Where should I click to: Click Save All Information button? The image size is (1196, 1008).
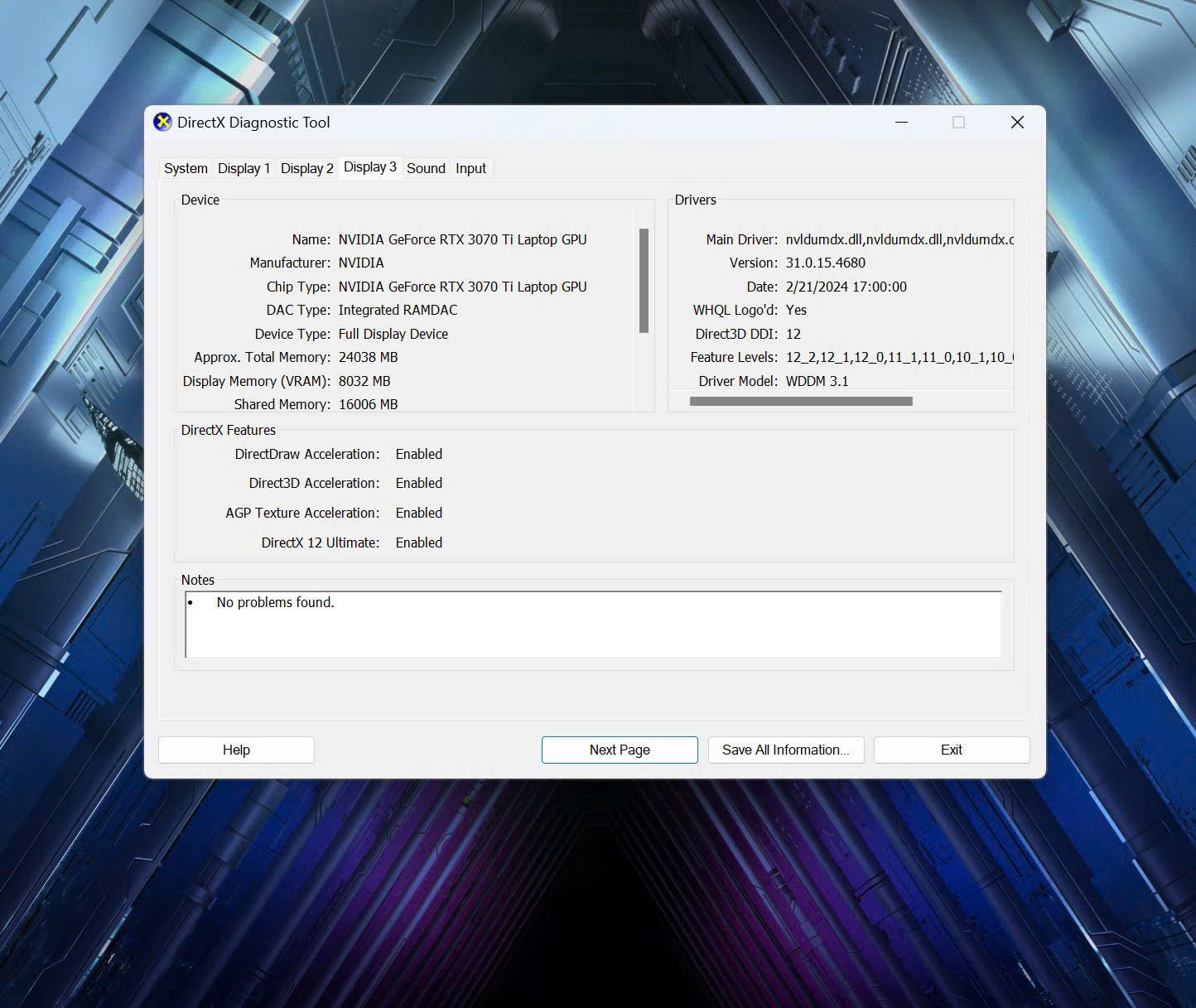click(786, 750)
